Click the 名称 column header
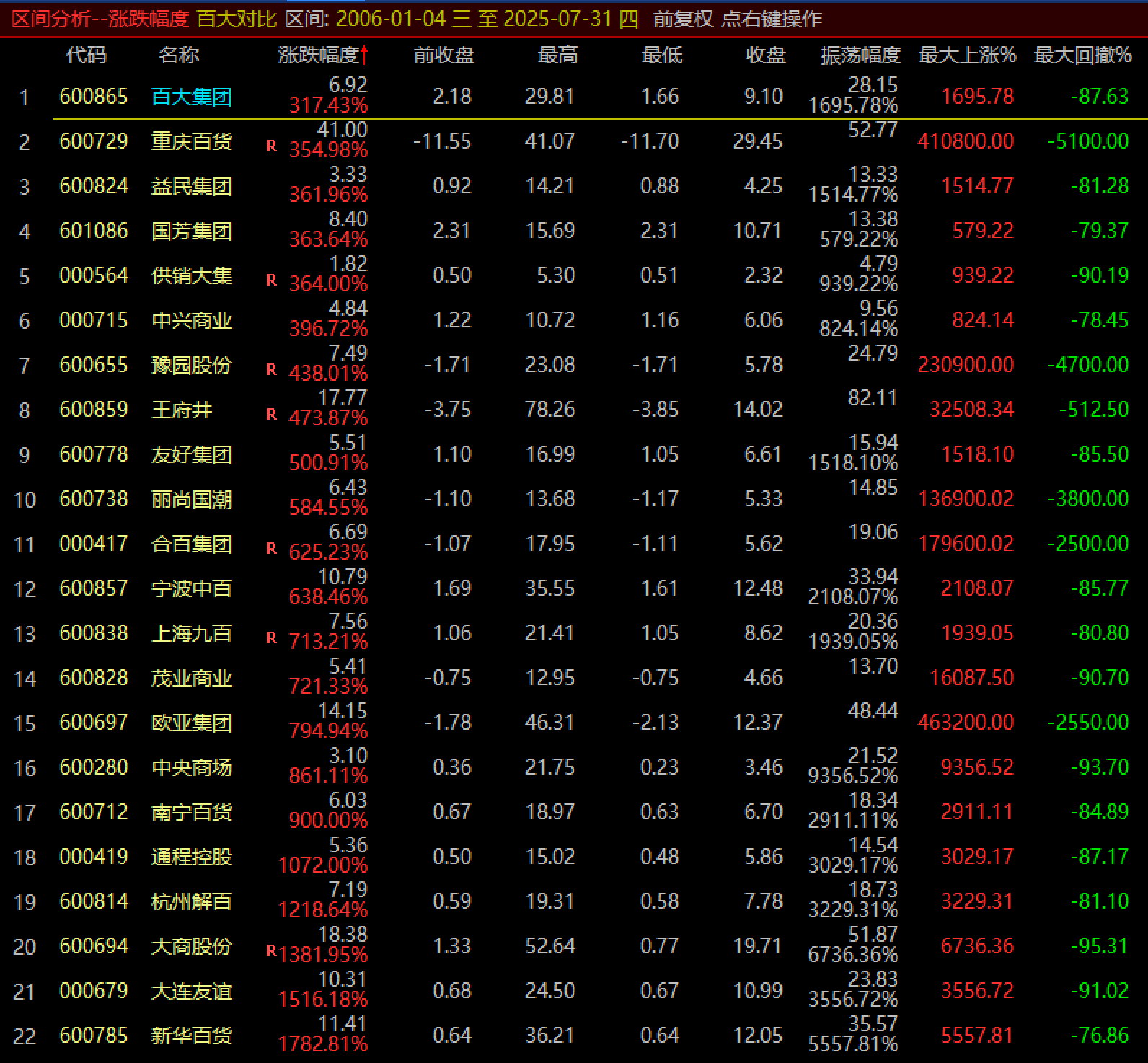This screenshot has height=1063, width=1148. click(179, 55)
